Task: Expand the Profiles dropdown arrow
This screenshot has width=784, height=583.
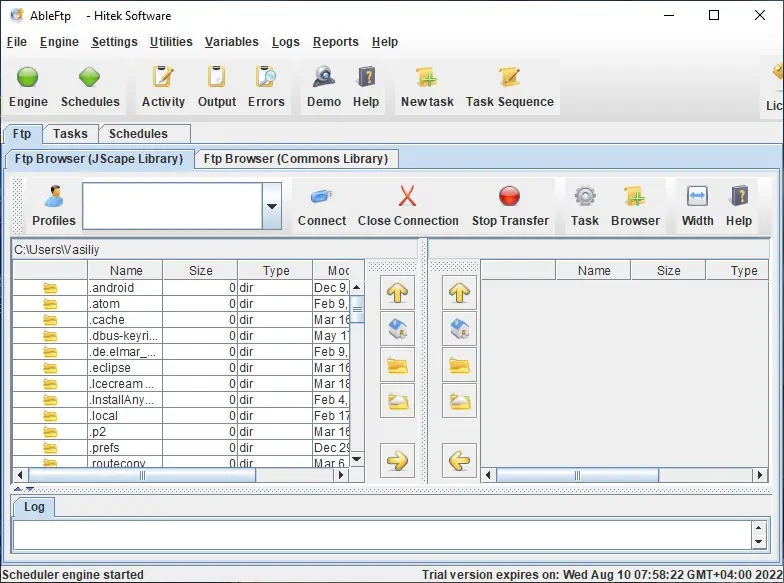Action: coord(272,206)
